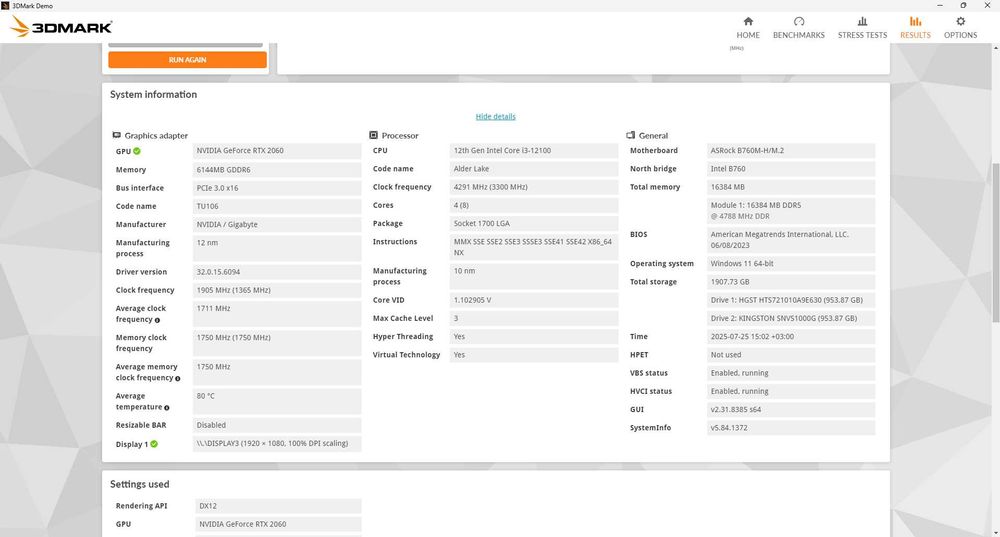Select Rendering API value DX12

point(278,506)
